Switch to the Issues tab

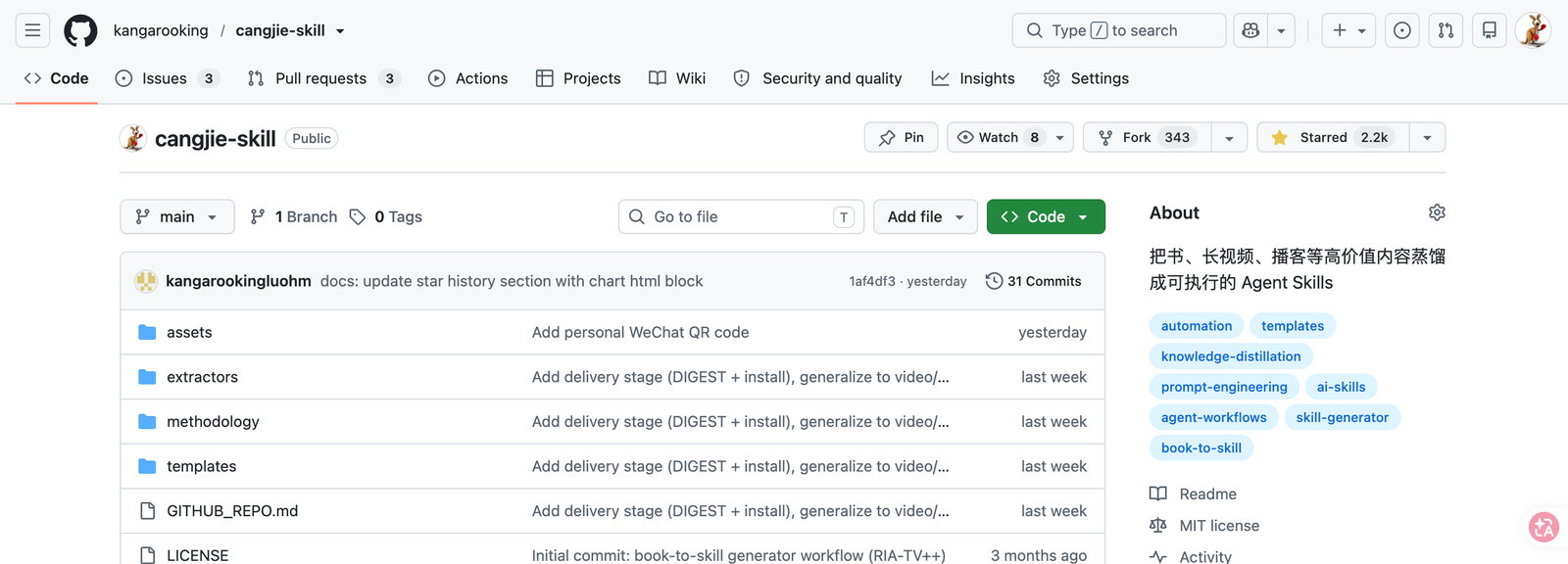pyautogui.click(x=167, y=78)
